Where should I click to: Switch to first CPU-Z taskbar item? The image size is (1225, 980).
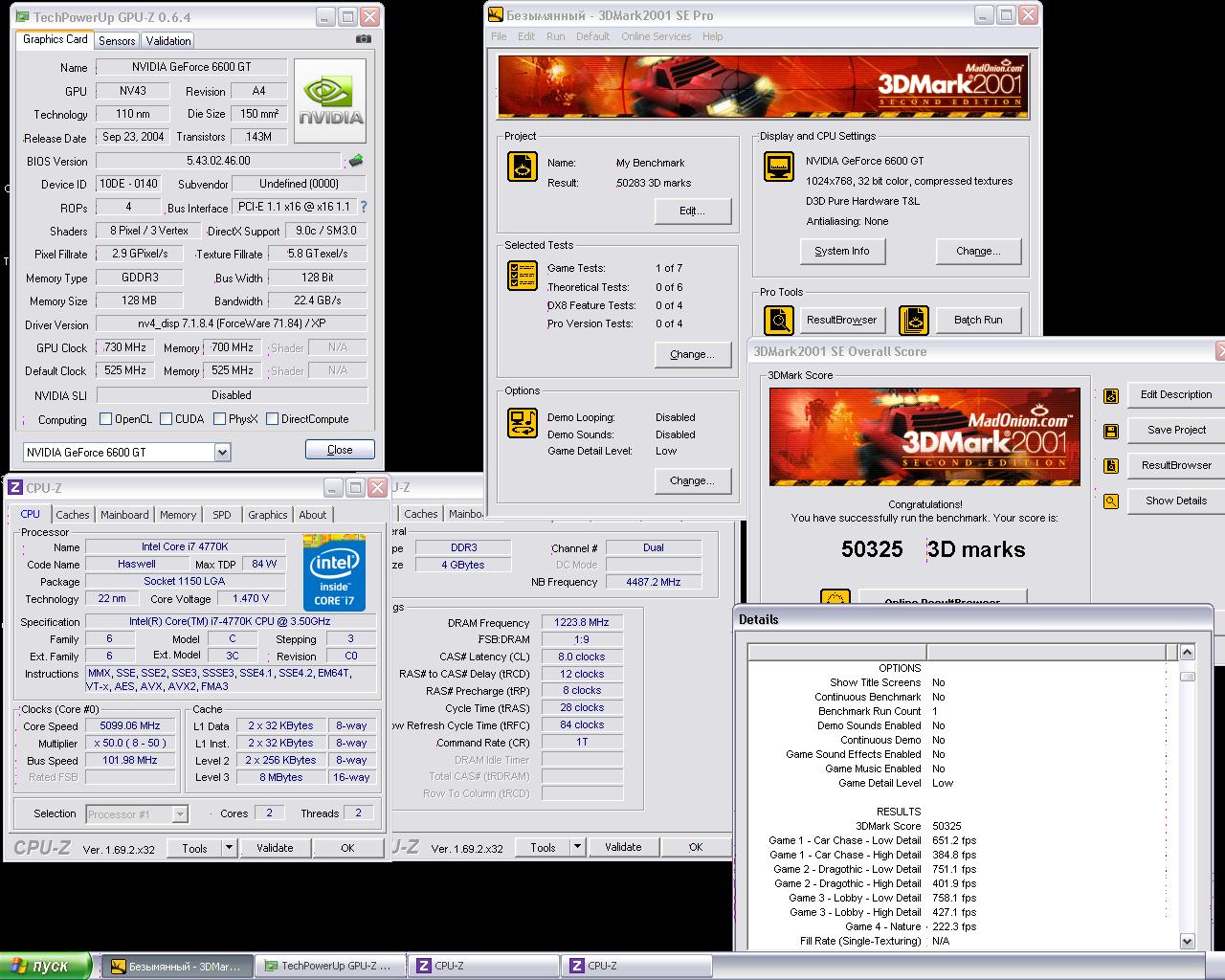[x=483, y=967]
